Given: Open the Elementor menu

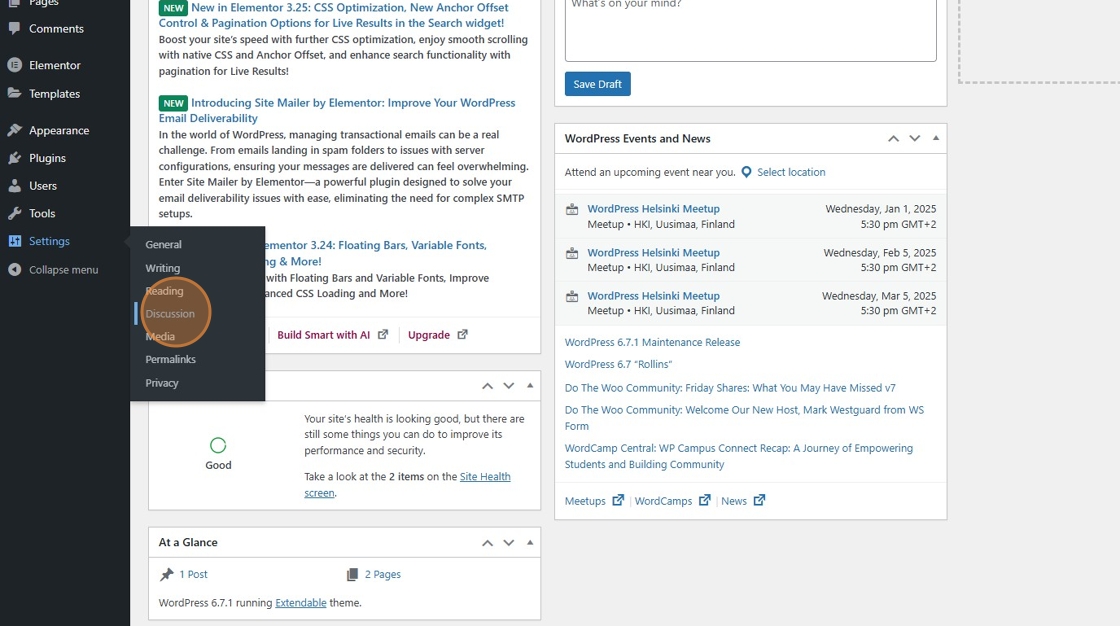Looking at the screenshot, I should coord(55,65).
